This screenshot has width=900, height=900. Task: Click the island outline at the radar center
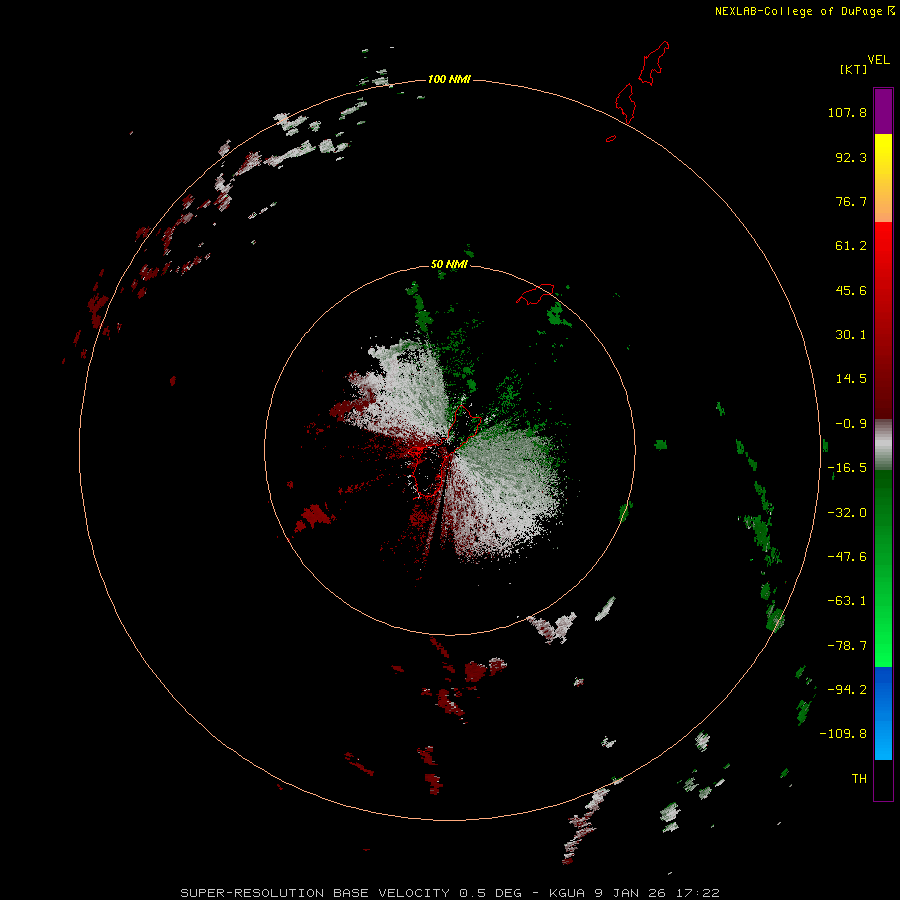point(447,451)
